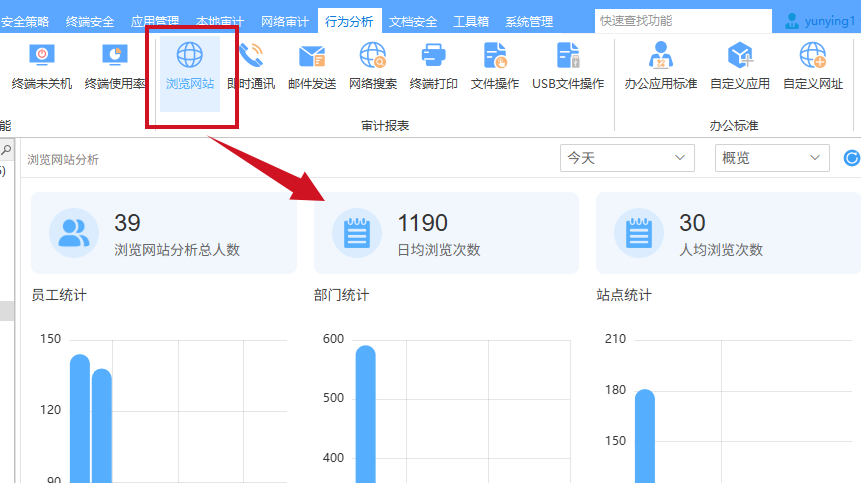Open the 即时通讯 phone icon
Viewport: 861px width, 483px height.
(251, 55)
